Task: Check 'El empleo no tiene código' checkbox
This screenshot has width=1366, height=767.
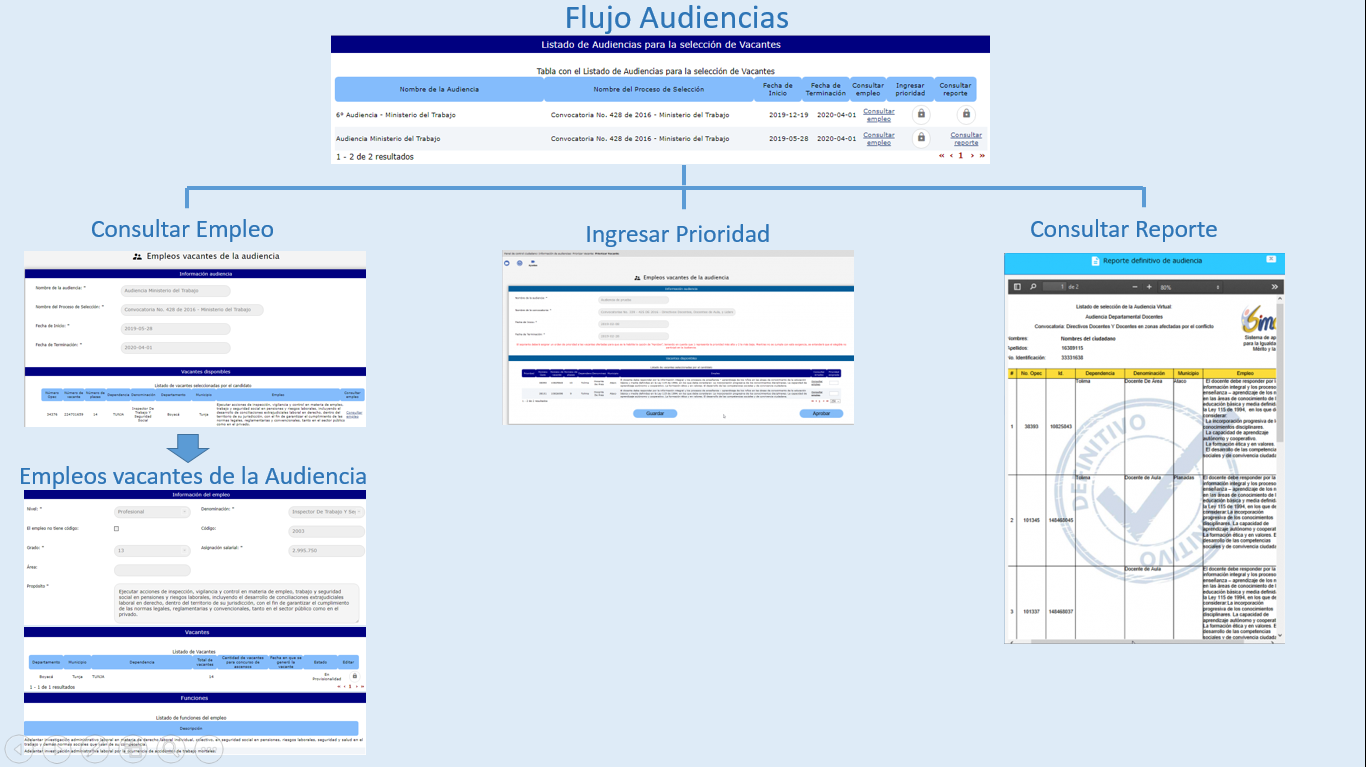Action: coord(116,529)
